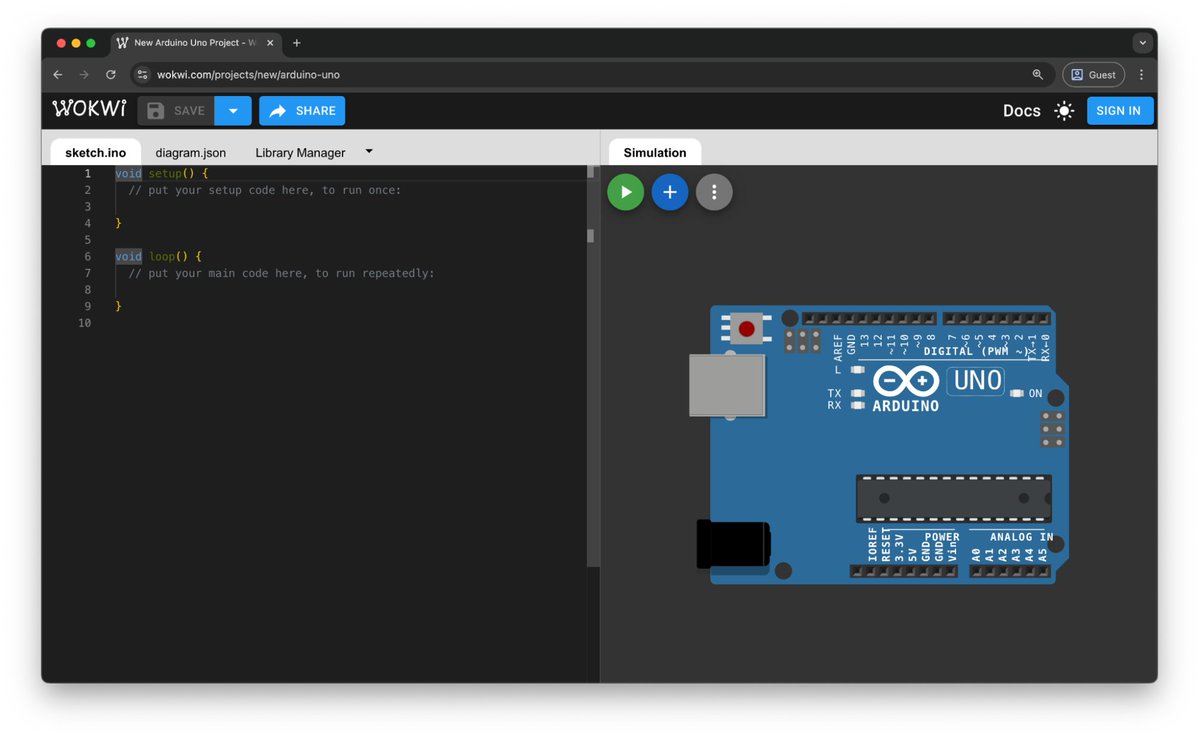This screenshot has width=1199, height=738.
Task: Click the ANALOG IN label on board
Action: pyautogui.click(x=1022, y=537)
